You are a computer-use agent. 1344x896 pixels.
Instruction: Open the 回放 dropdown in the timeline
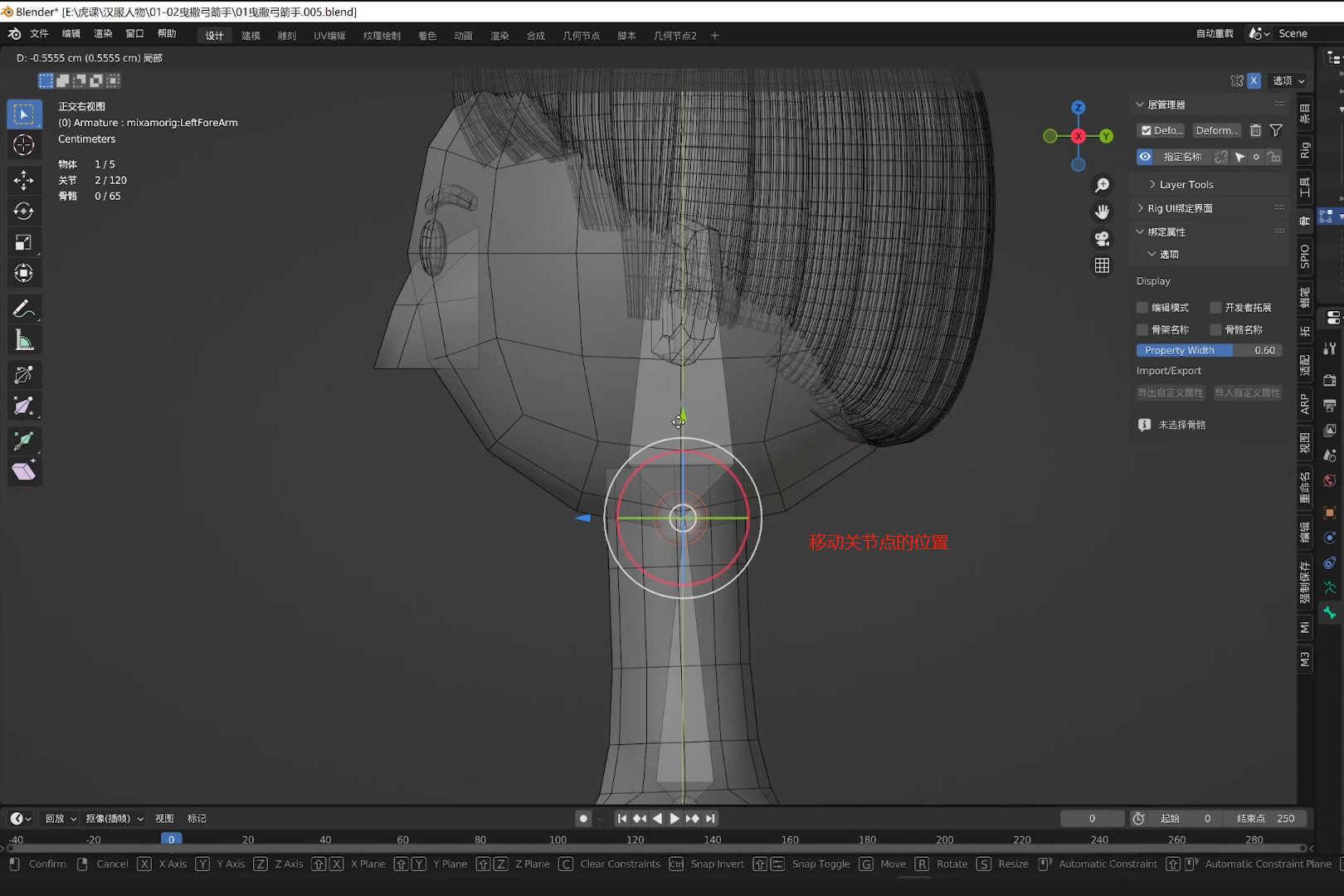coord(60,819)
